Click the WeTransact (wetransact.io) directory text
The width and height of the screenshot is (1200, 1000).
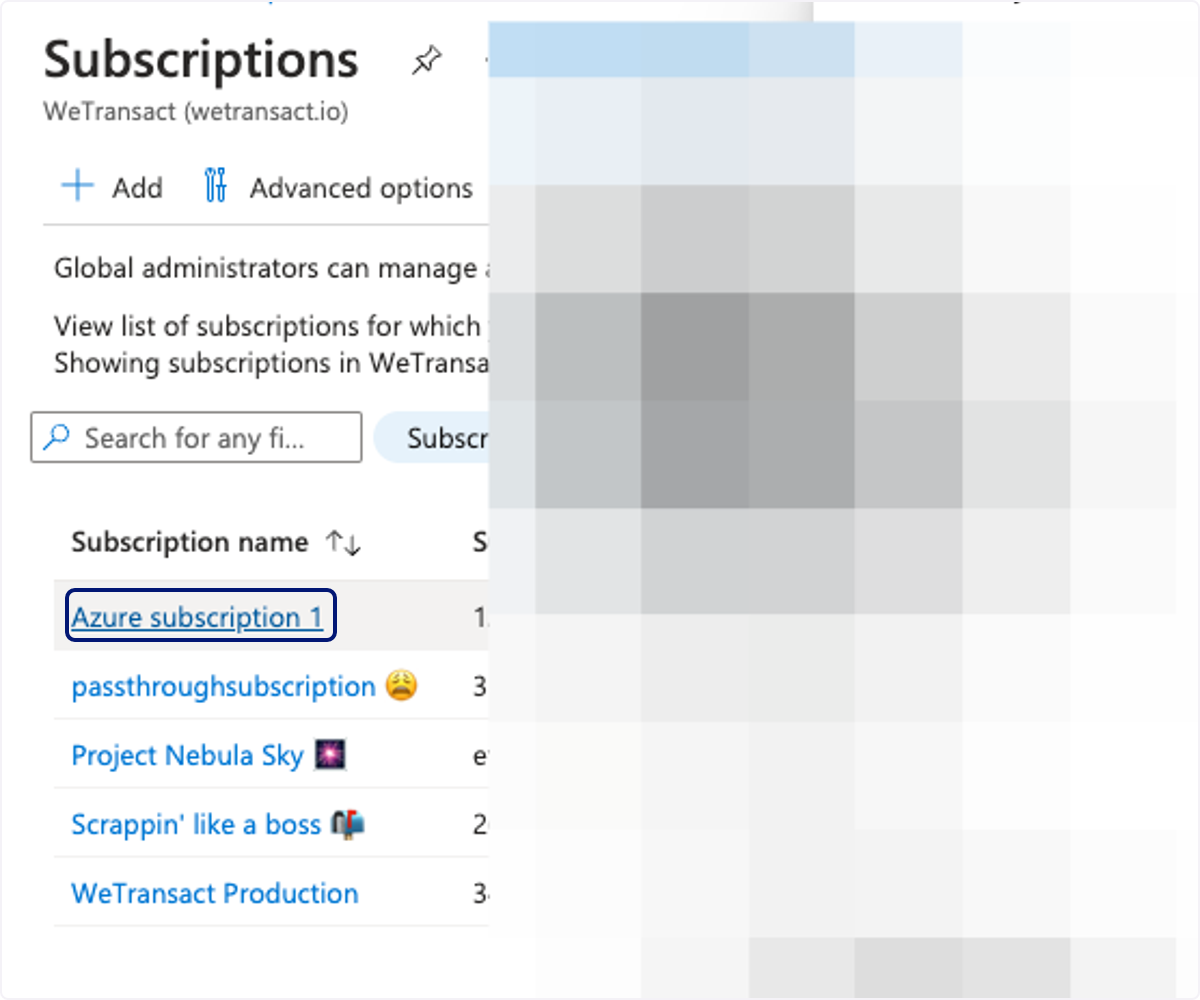(x=196, y=112)
